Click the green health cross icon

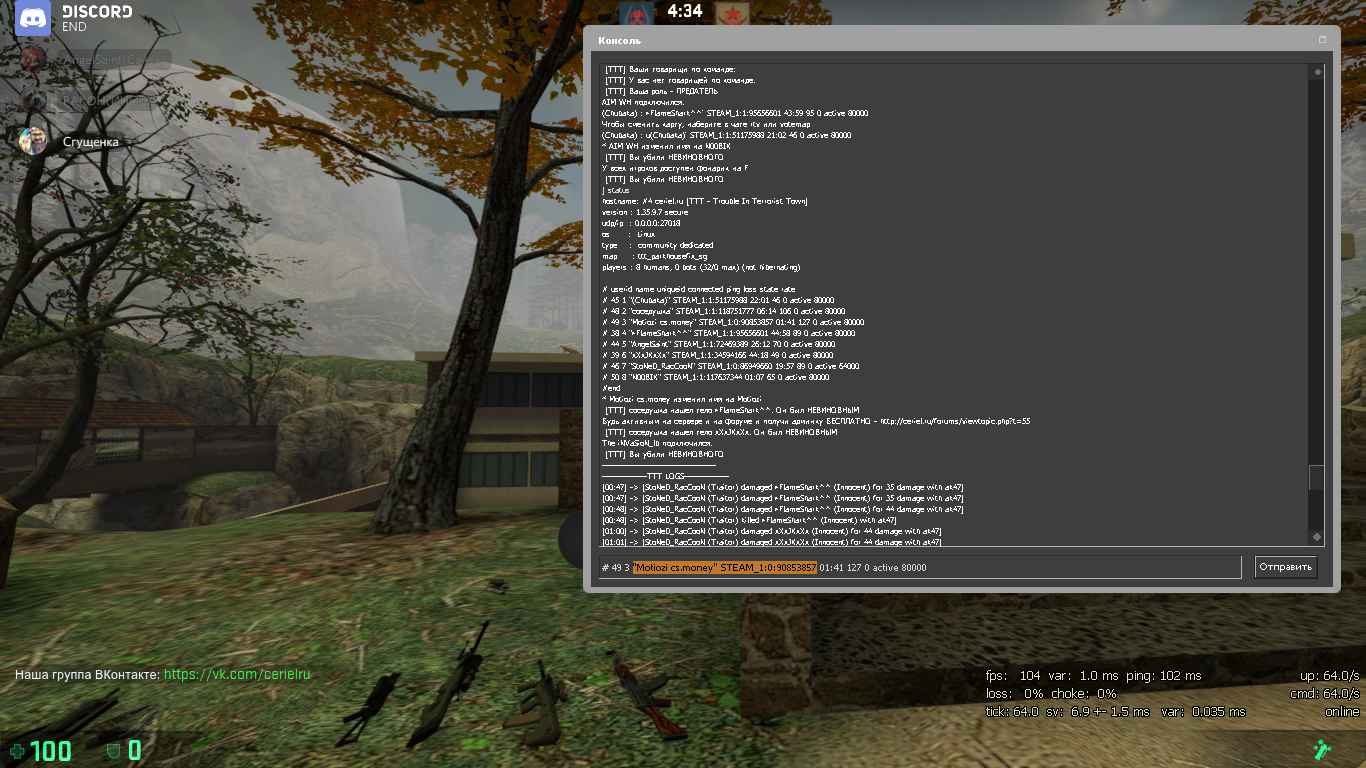point(16,751)
